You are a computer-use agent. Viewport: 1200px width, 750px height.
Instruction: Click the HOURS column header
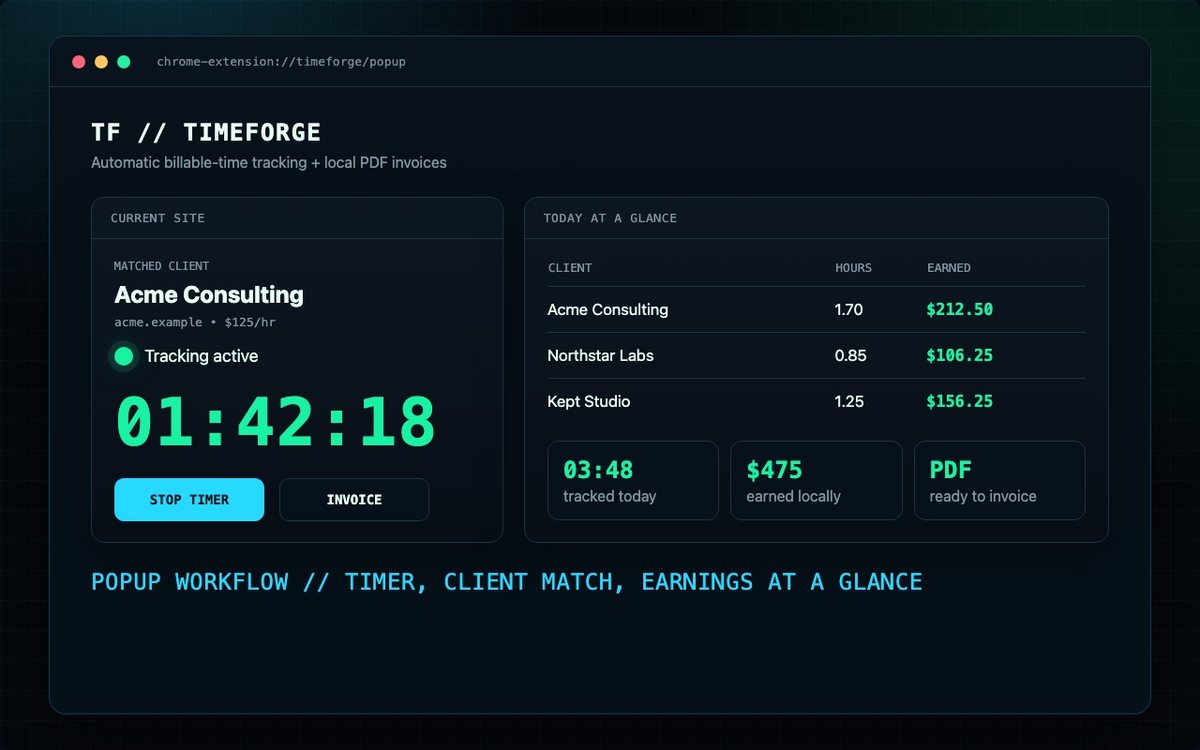tap(854, 268)
